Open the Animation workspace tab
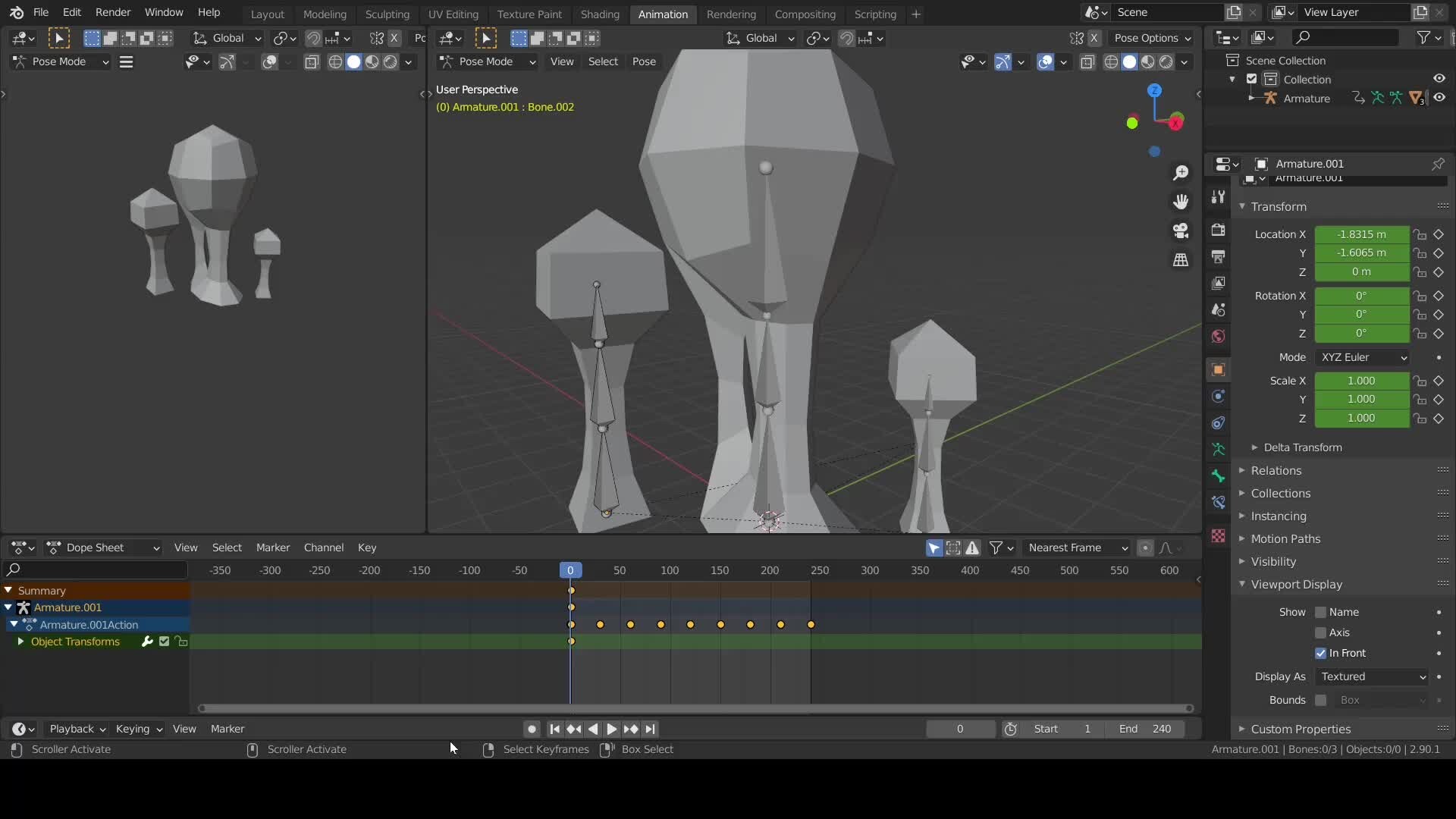The image size is (1456, 819). coord(664,14)
